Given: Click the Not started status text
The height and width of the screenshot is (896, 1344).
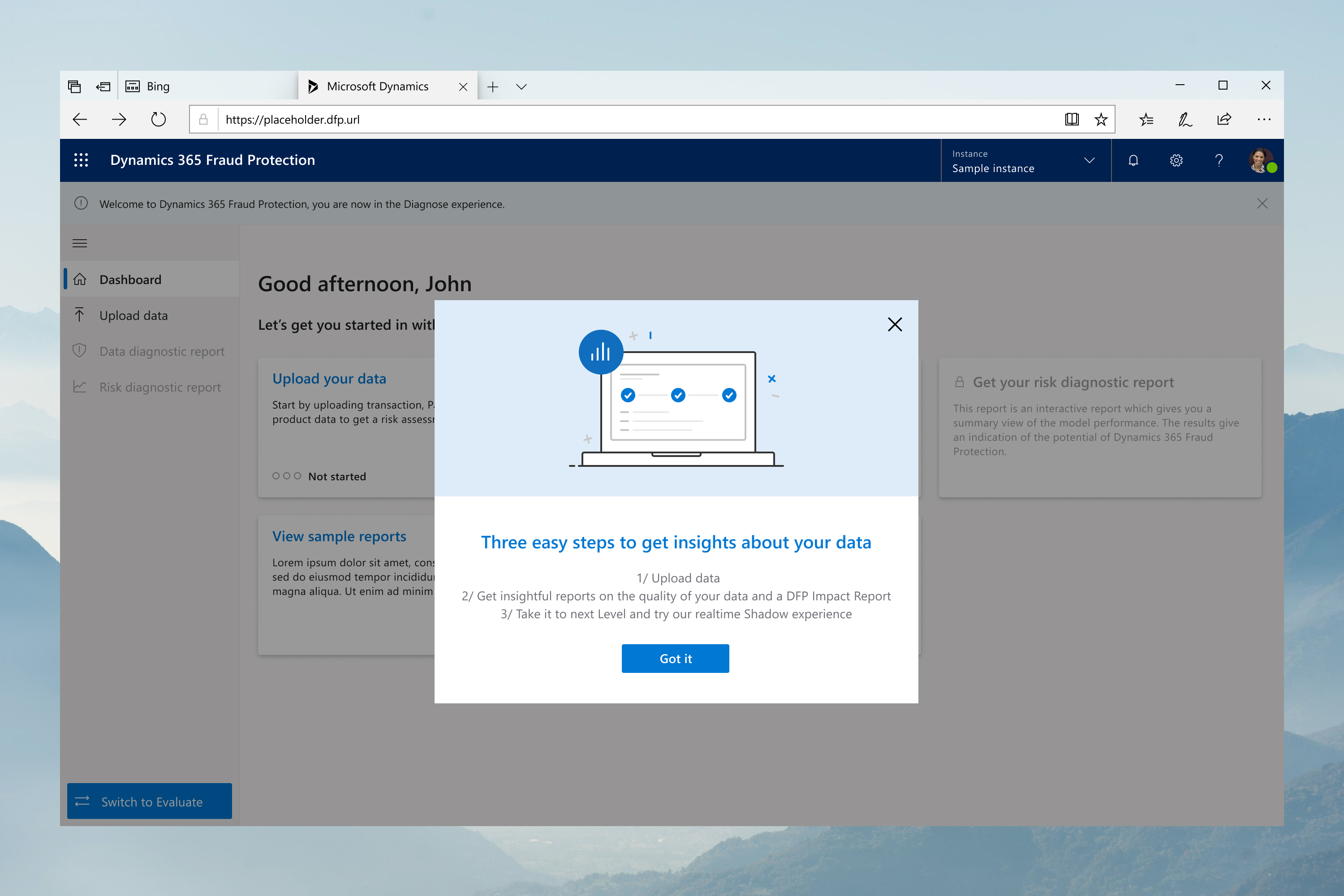Looking at the screenshot, I should point(337,477).
